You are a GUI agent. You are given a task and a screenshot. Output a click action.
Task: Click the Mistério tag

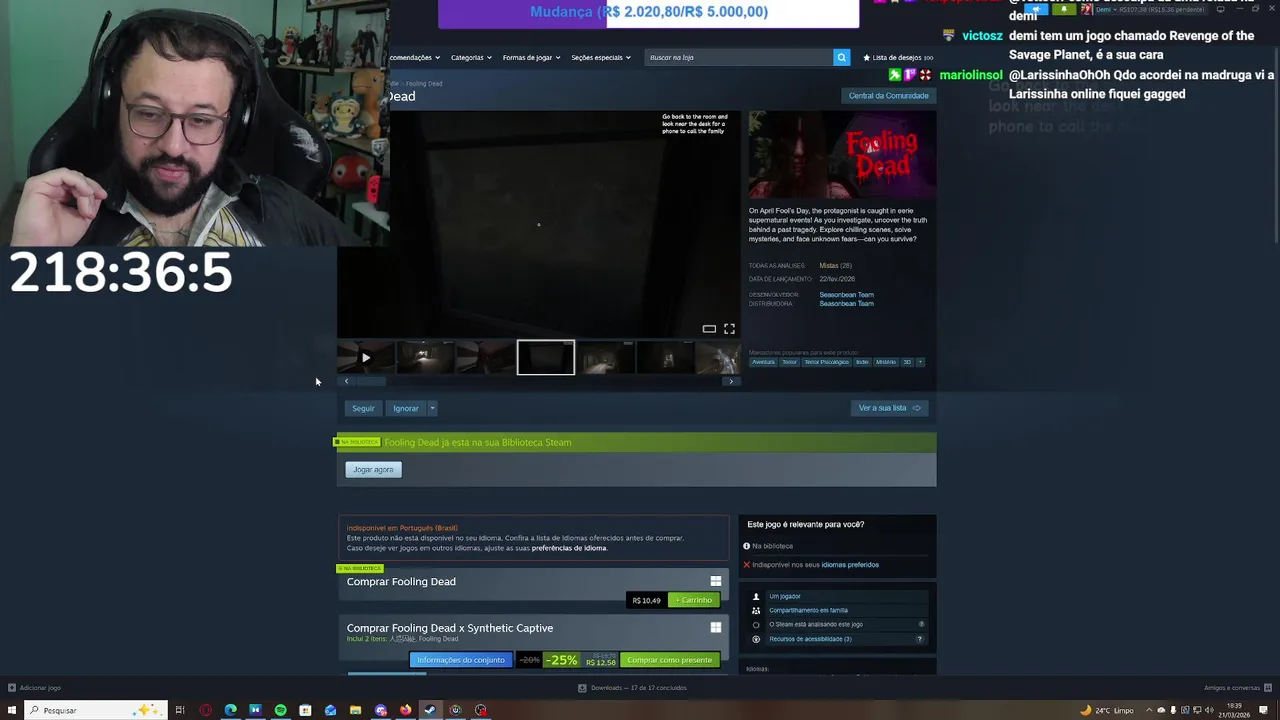[x=886, y=362]
